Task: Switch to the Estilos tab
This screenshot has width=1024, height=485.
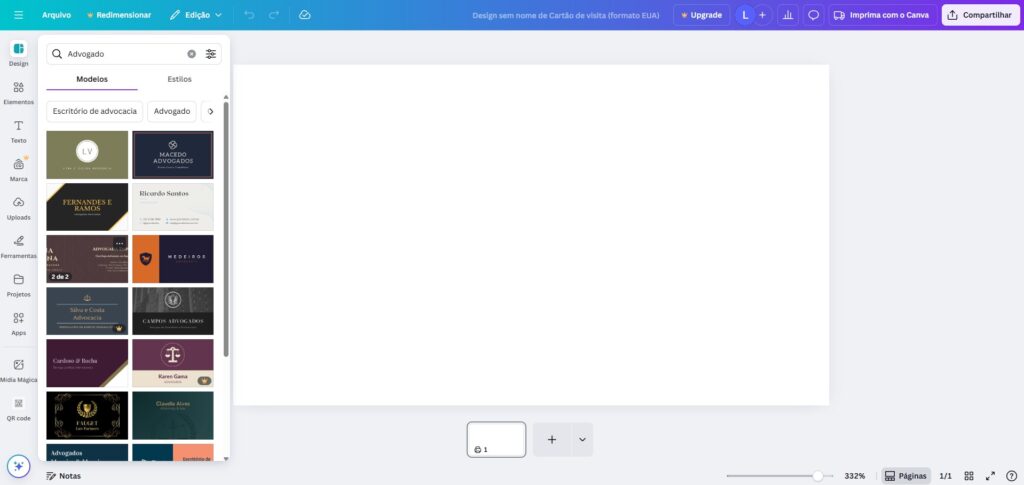Action: (180, 79)
